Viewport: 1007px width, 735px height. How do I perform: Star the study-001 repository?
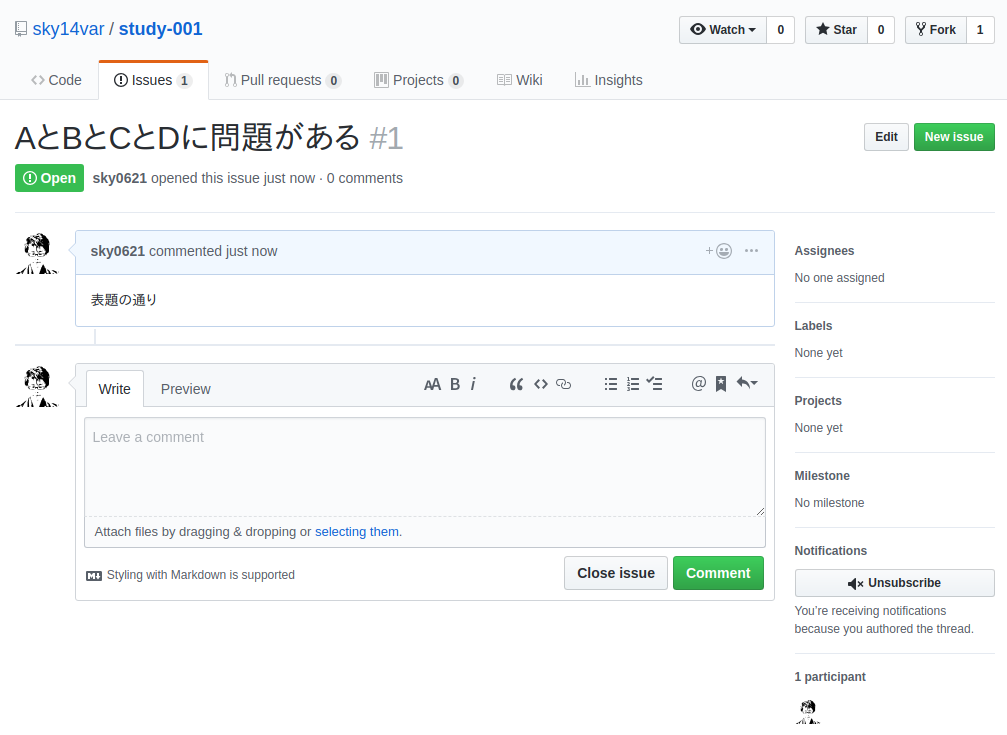(836, 30)
